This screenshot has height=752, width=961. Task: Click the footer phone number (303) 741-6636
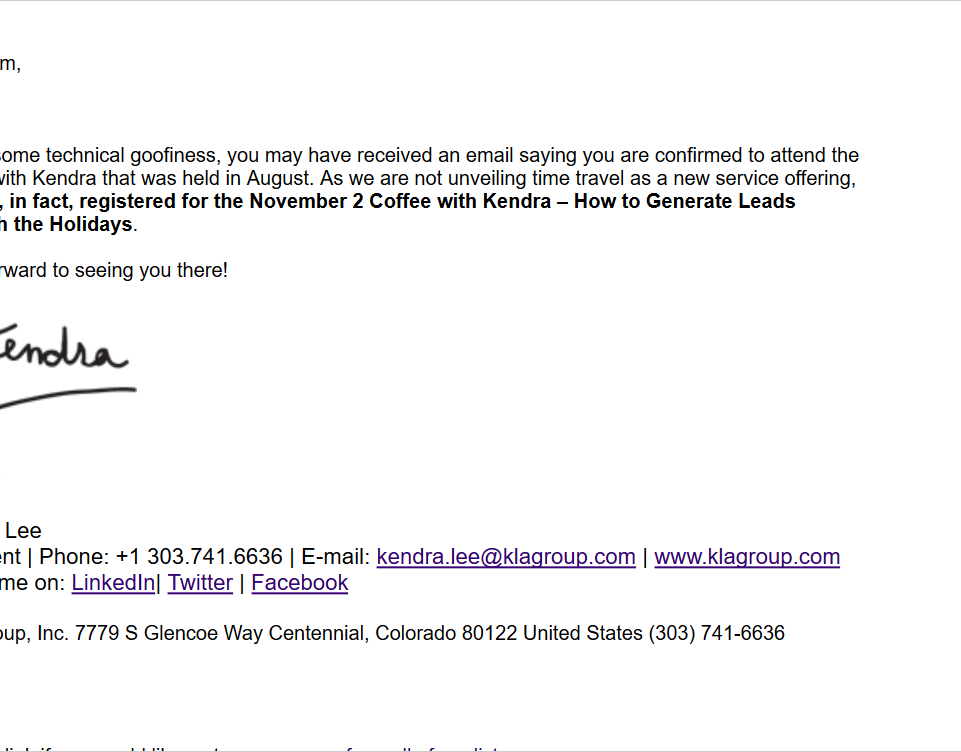(x=716, y=633)
